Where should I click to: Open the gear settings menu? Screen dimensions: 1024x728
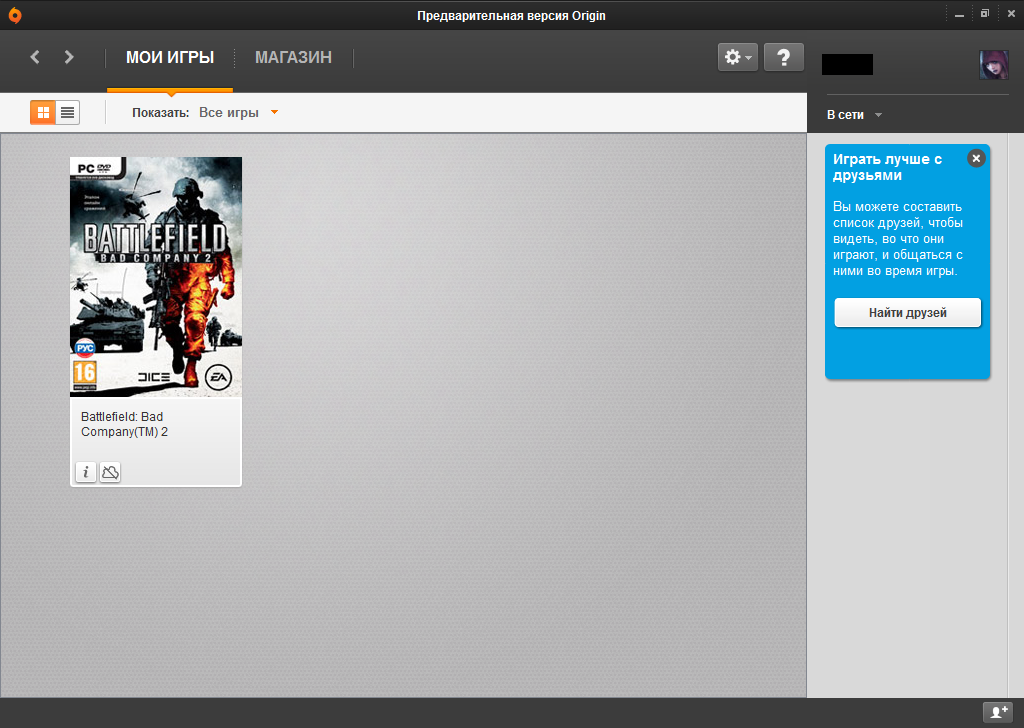[738, 57]
